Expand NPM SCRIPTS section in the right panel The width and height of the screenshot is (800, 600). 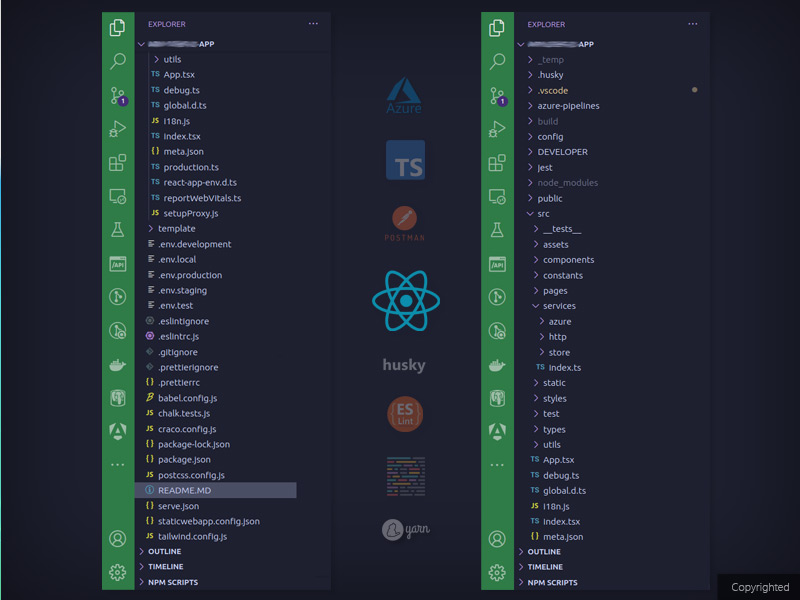click(x=558, y=582)
